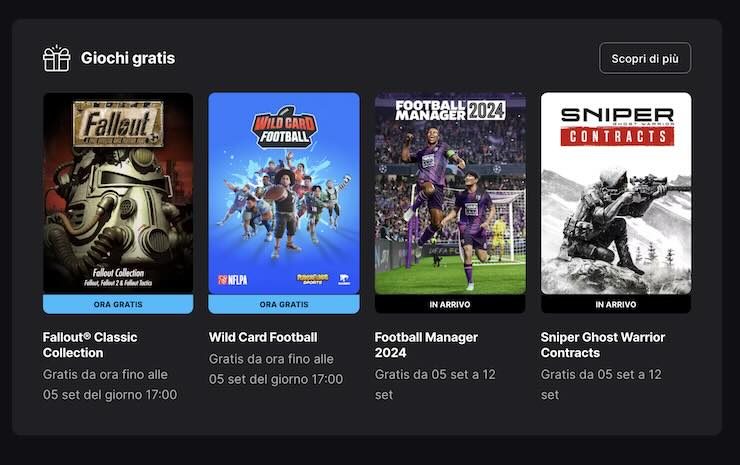The image size is (740, 465).
Task: Open Fallout Classic Collection cover art
Action: 118,193
